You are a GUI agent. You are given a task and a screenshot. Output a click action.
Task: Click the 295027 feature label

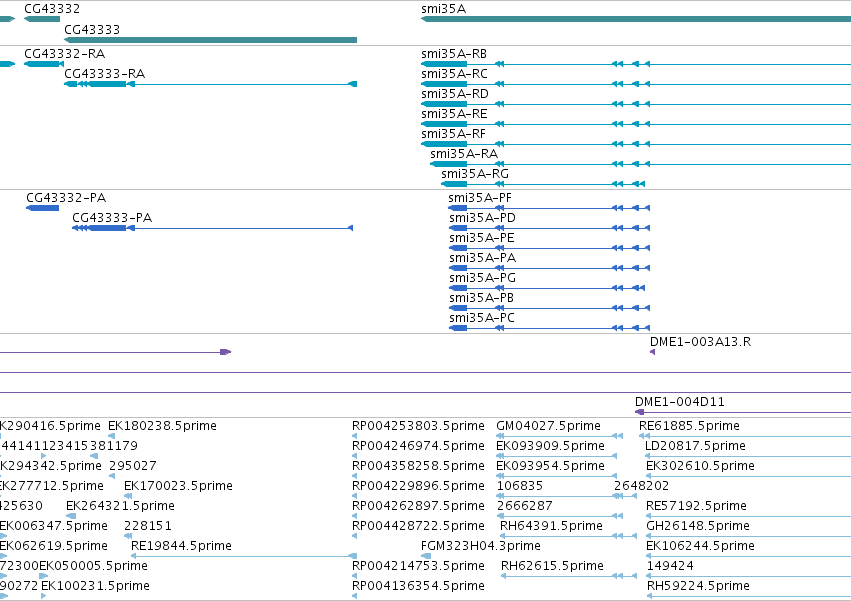[x=133, y=466]
